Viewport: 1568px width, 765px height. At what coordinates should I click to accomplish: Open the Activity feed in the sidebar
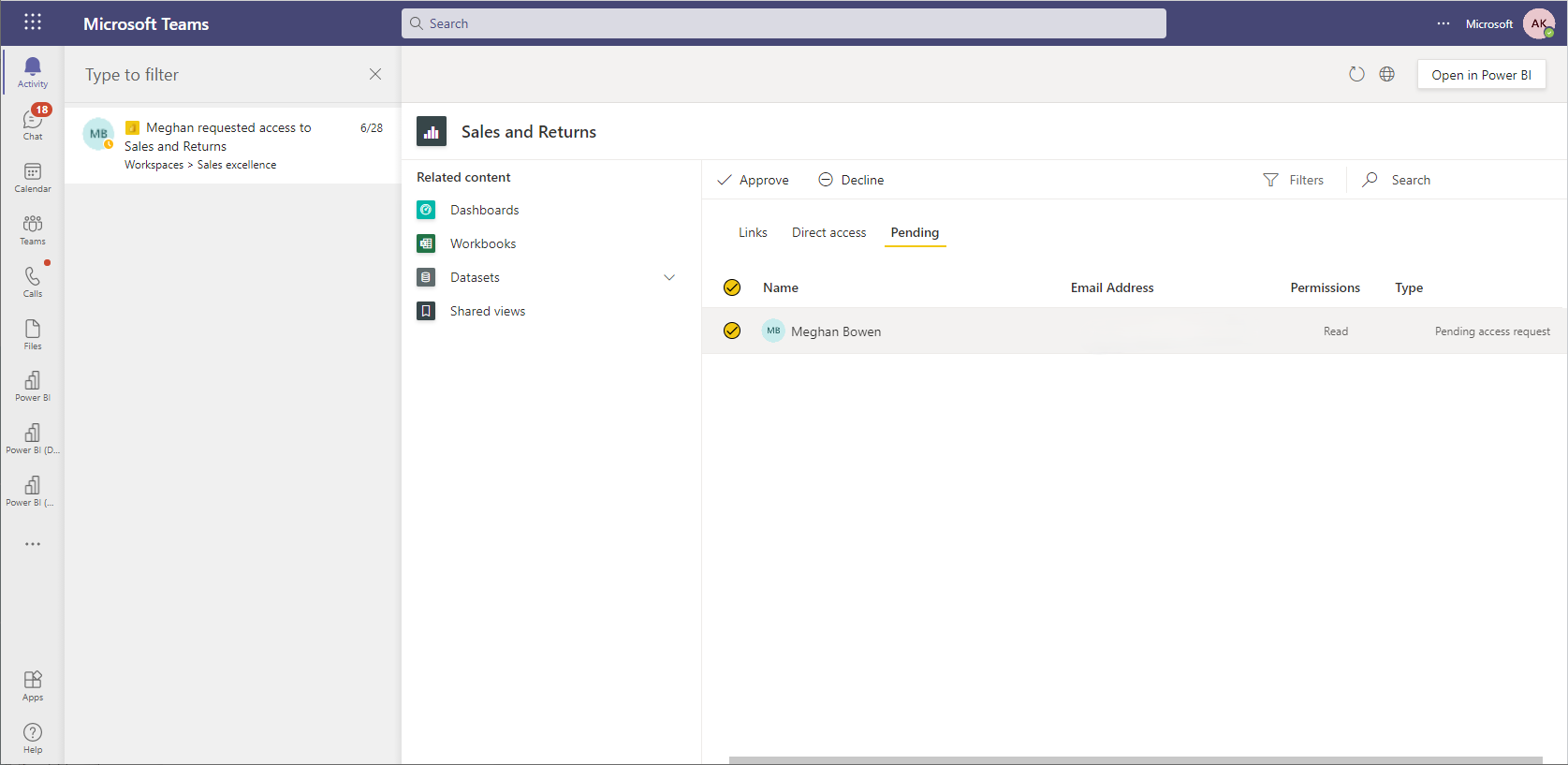tap(33, 72)
